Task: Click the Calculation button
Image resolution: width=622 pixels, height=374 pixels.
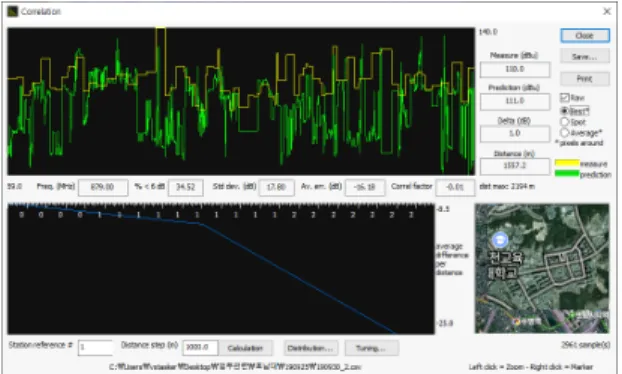Action: pos(246,348)
